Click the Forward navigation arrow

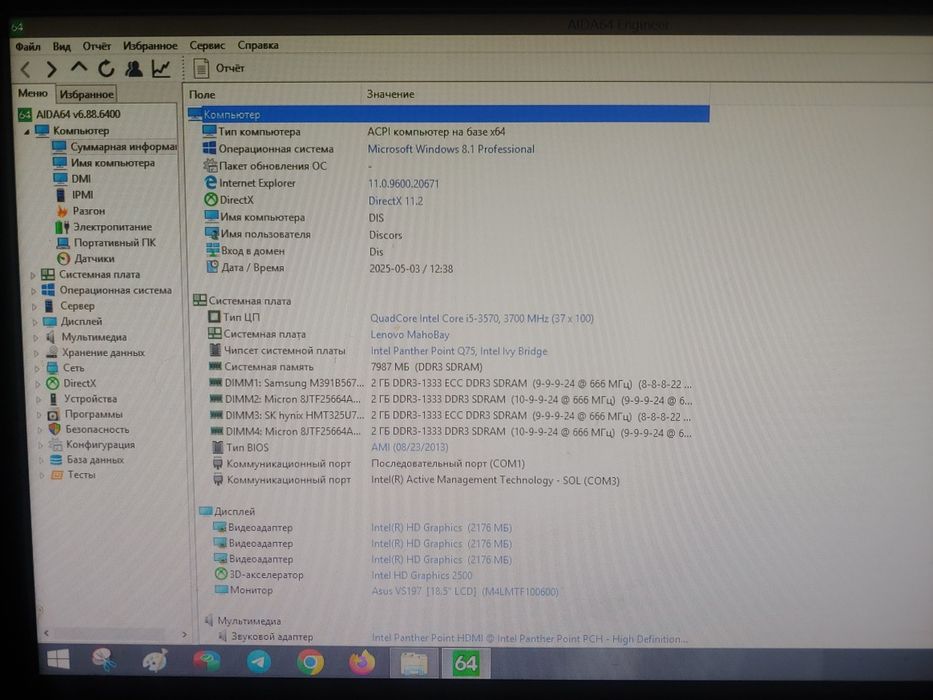pos(52,70)
